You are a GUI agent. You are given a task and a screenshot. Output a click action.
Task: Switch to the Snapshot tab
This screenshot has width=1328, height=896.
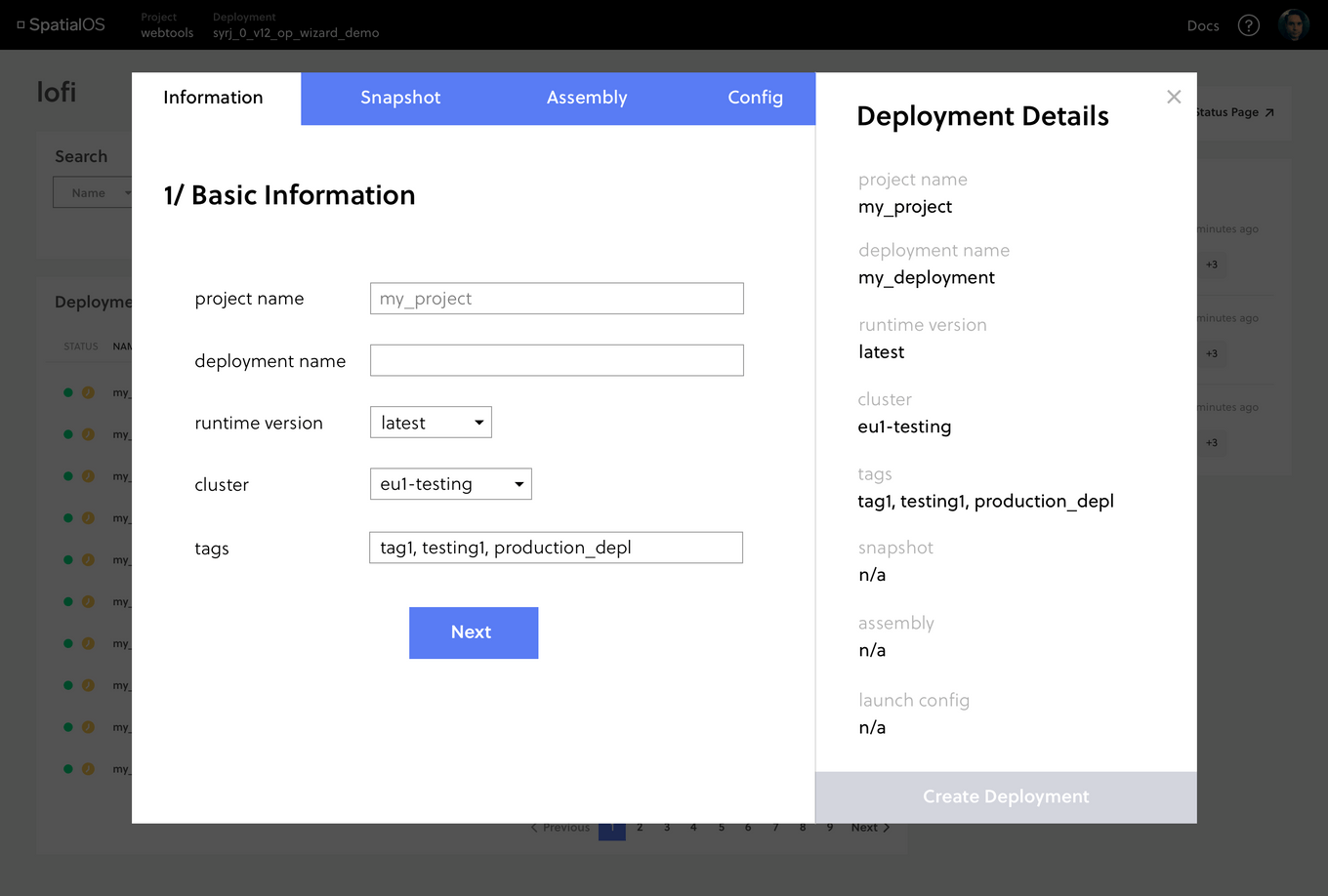(x=400, y=98)
